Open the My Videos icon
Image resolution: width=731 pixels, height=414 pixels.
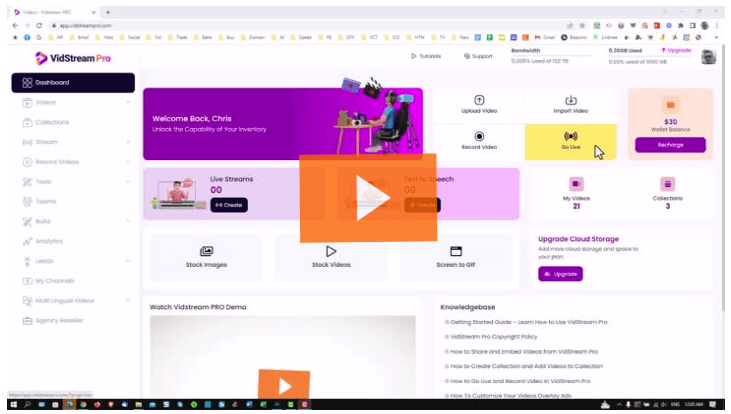(x=576, y=184)
